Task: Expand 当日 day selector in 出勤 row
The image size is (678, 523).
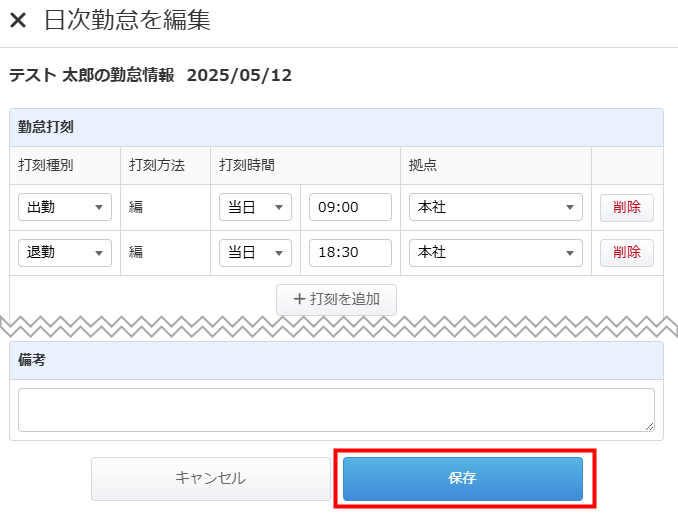Action: pos(255,207)
